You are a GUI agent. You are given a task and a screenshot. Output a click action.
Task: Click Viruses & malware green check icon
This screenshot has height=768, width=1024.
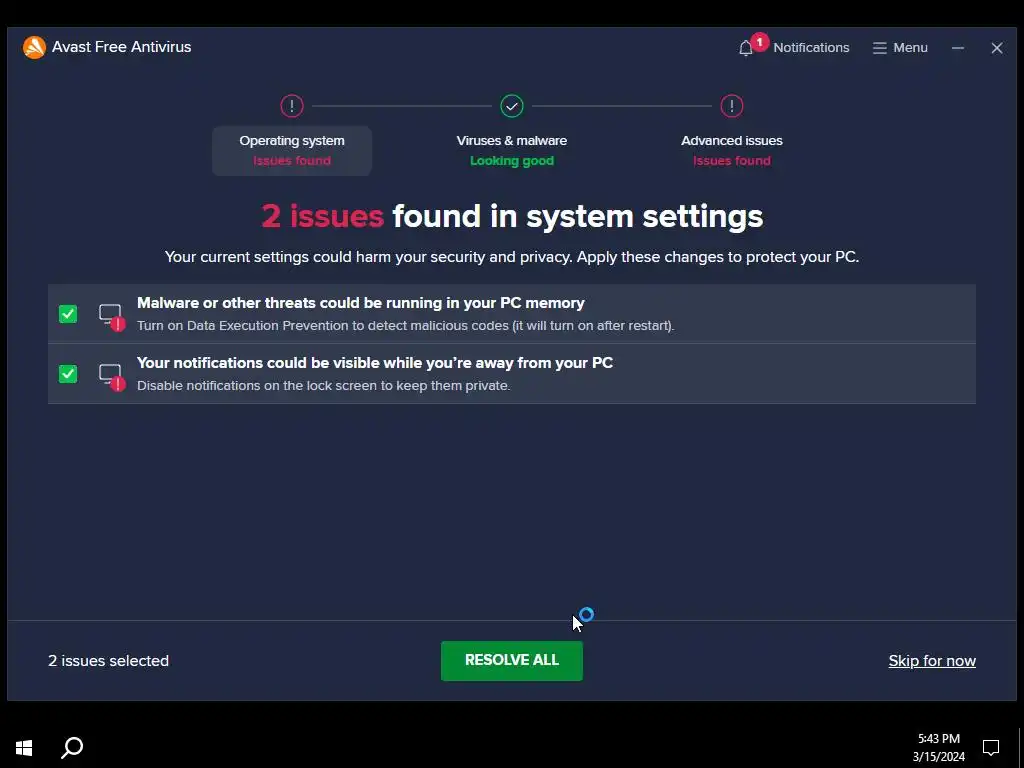pos(511,106)
